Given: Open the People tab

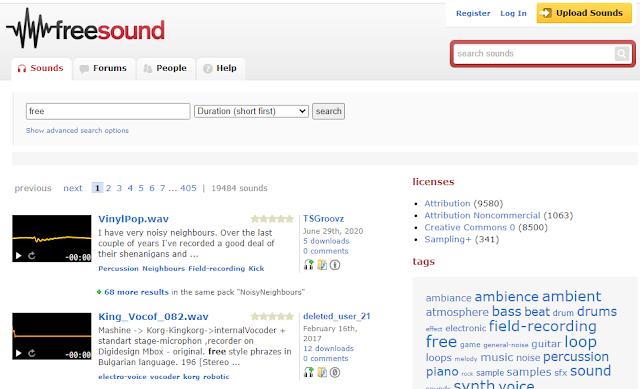Looking at the screenshot, I should pyautogui.click(x=165, y=68).
